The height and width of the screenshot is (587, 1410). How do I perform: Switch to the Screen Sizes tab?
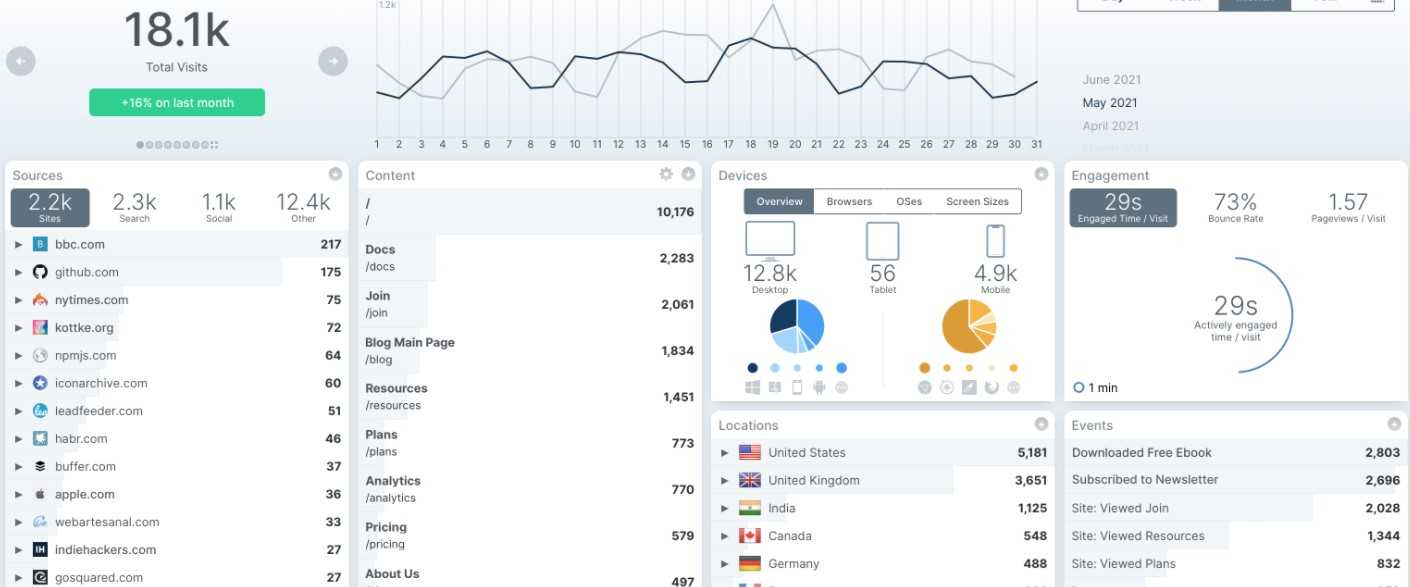point(977,201)
